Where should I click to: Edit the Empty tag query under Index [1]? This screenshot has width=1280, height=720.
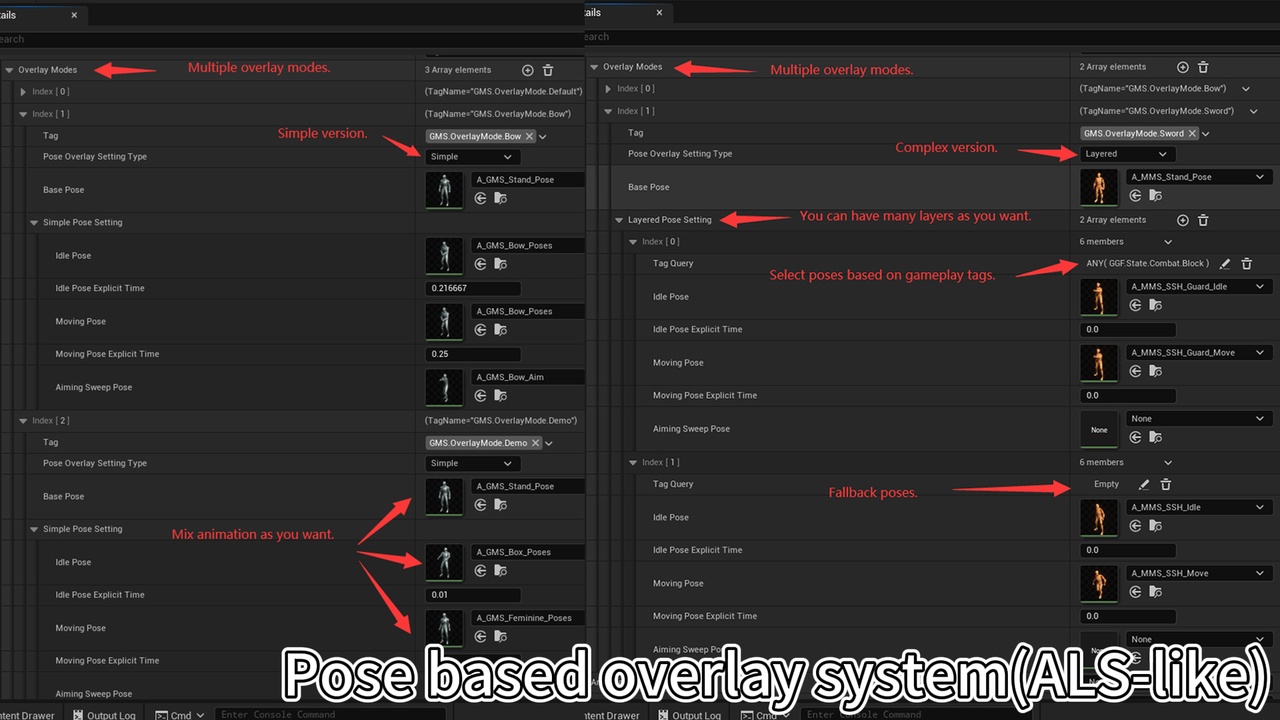(1143, 484)
